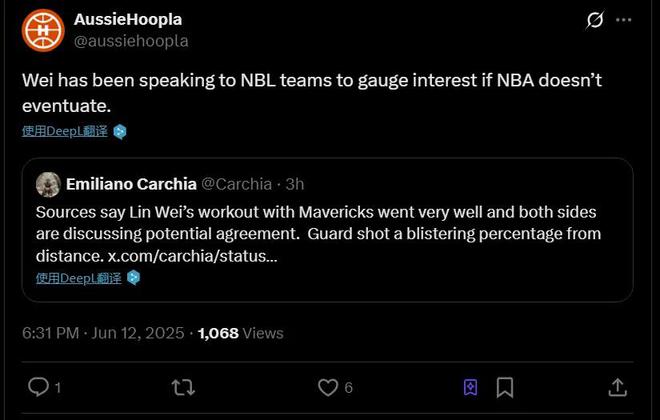Open the 1,068 Views analytics

pyautogui.click(x=241, y=333)
